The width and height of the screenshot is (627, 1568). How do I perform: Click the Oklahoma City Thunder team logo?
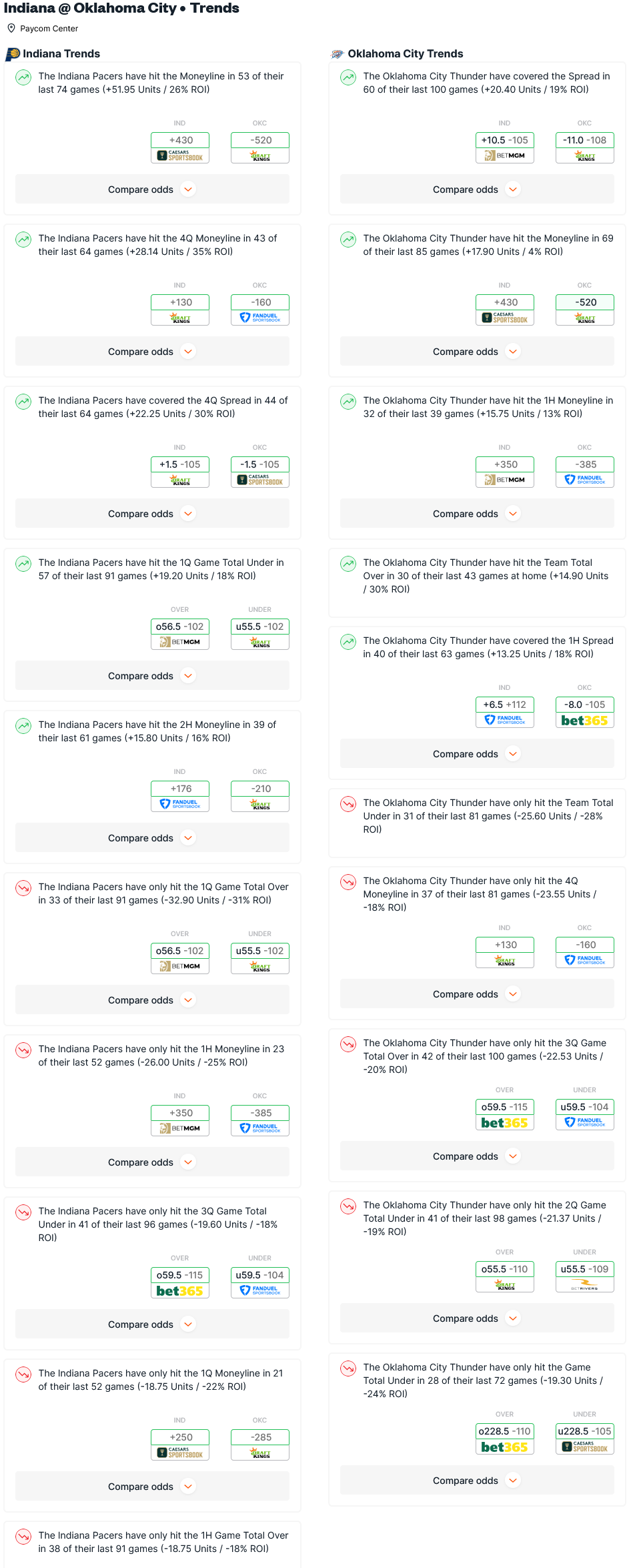338,54
